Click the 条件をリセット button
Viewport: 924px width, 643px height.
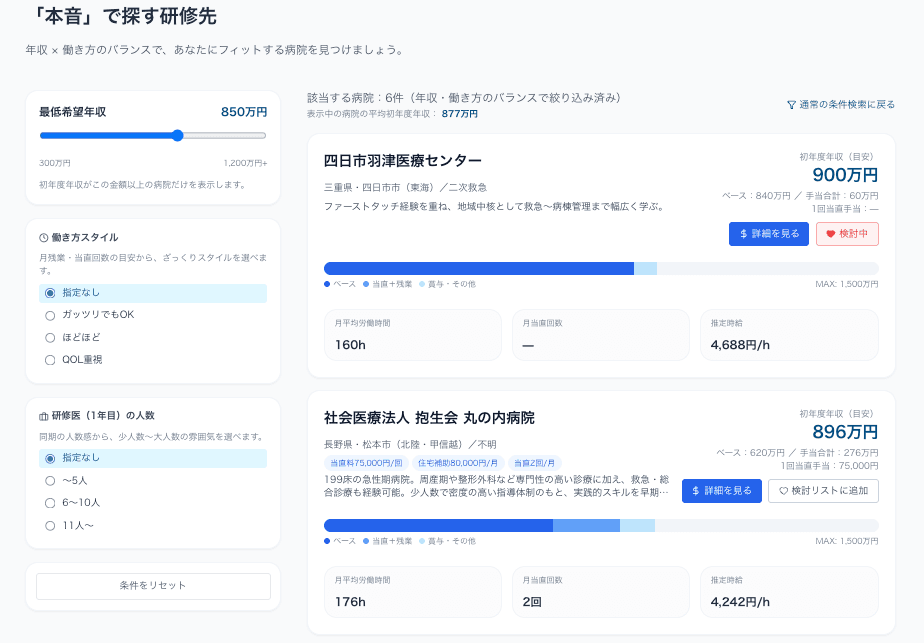pyautogui.click(x=152, y=586)
